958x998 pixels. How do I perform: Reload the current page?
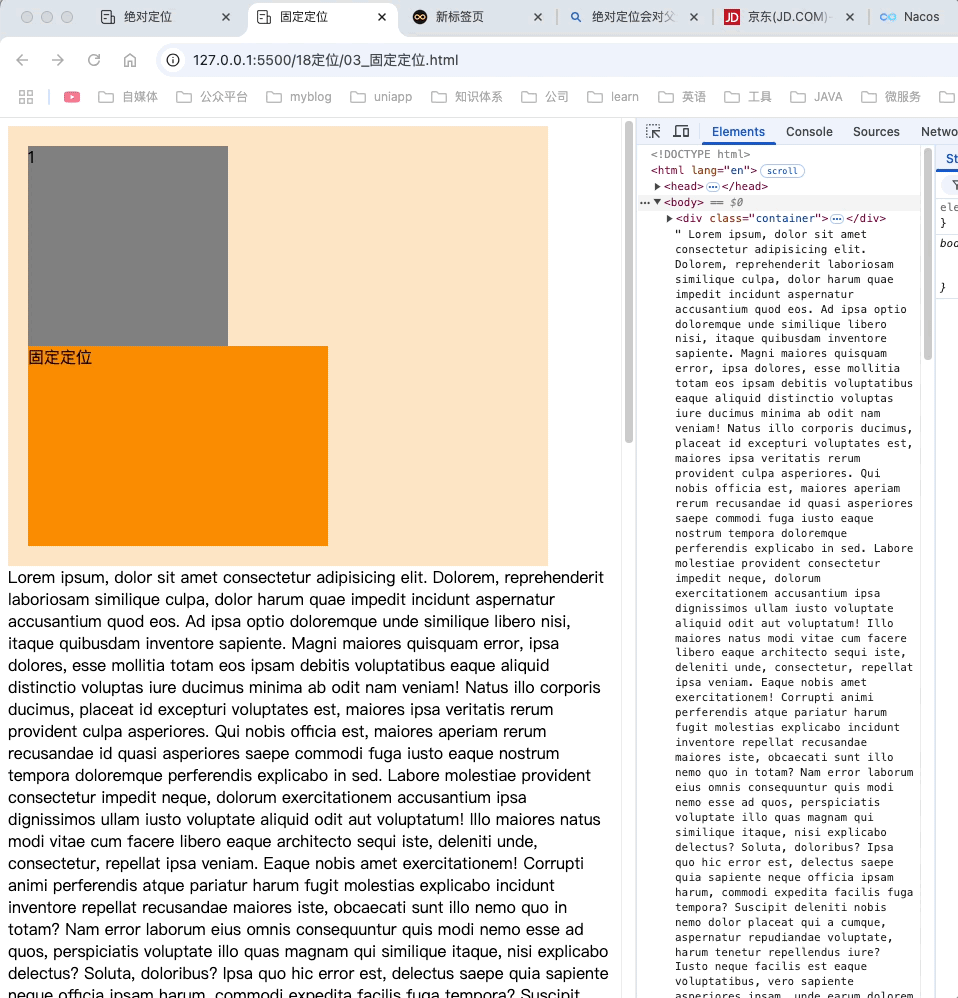tap(94, 60)
